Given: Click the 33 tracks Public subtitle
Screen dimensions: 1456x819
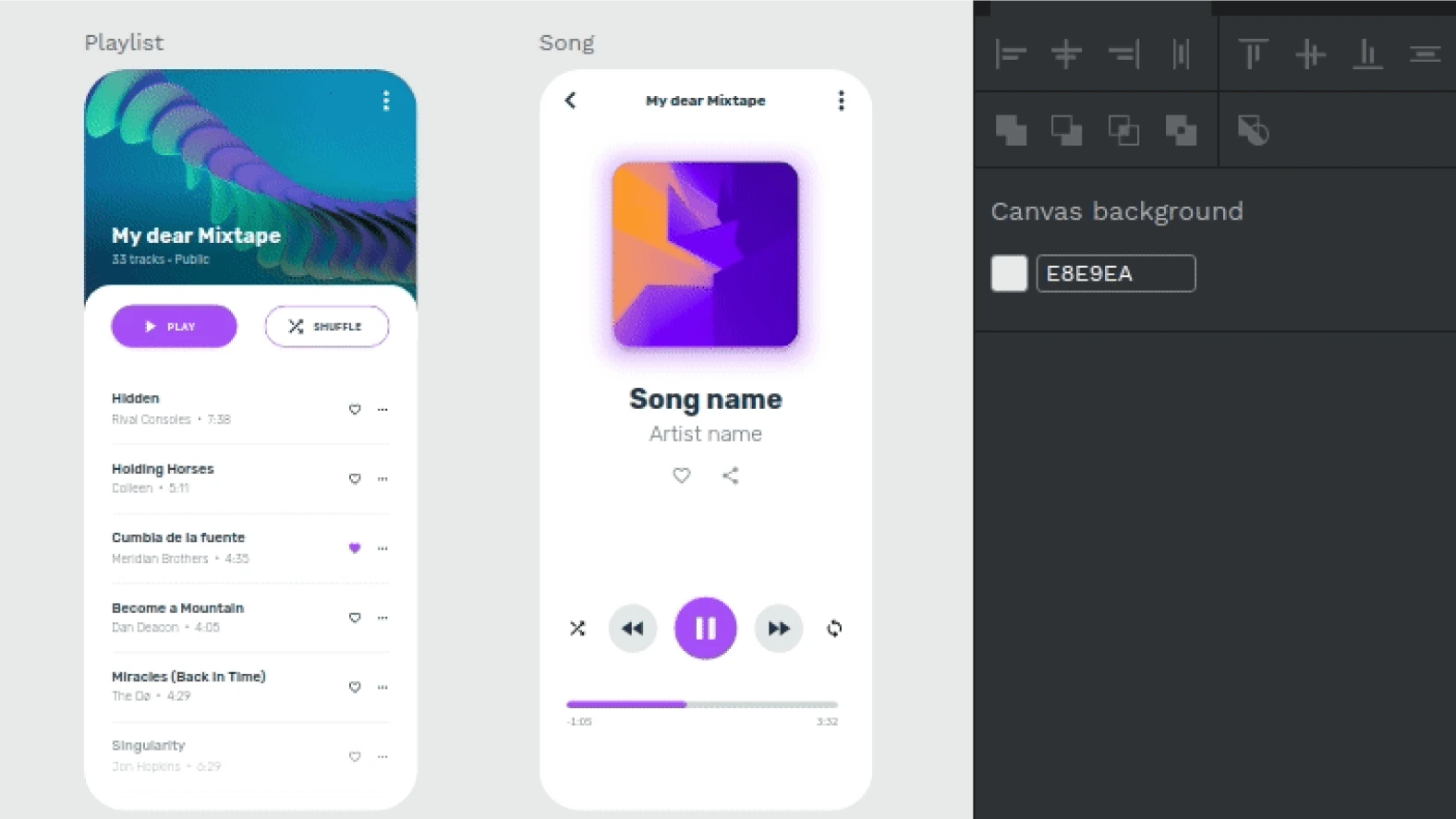Looking at the screenshot, I should coord(161,259).
